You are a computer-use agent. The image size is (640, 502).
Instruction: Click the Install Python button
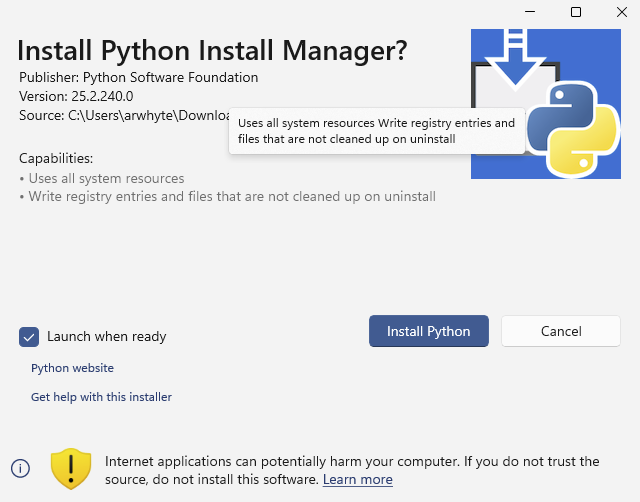click(429, 331)
